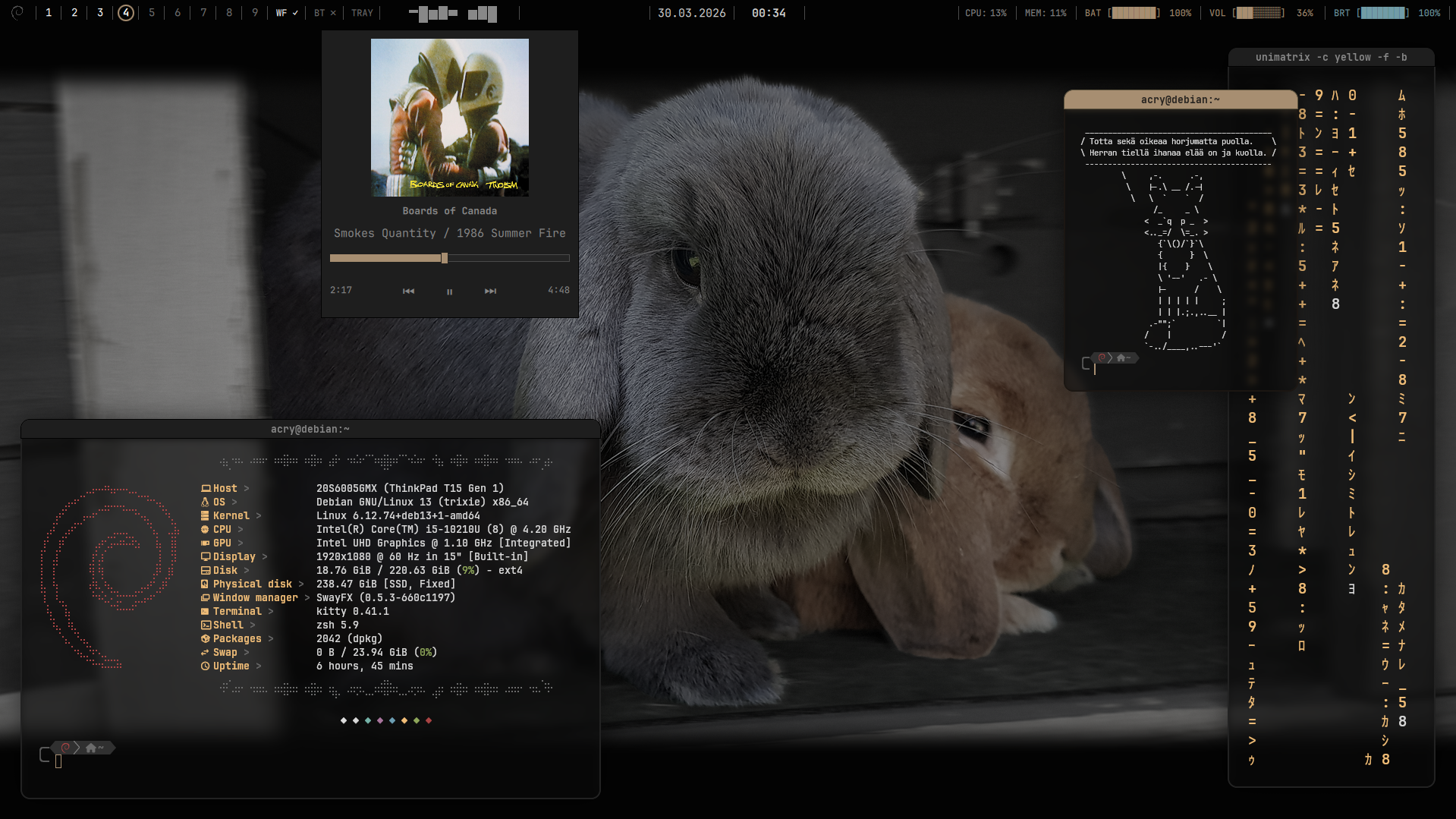
Task: Switch to workspace 2
Action: coord(74,13)
